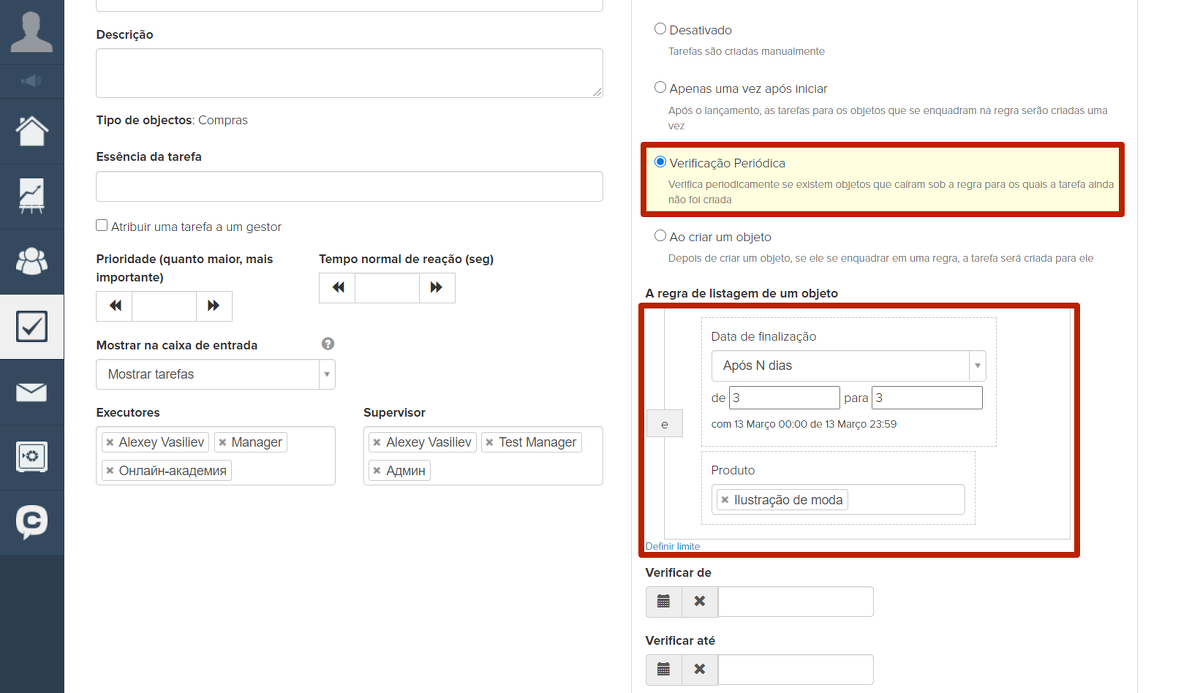Screen dimensions: 1200x693
Task: Click the Essência da tarefa input field
Action: click(349, 187)
